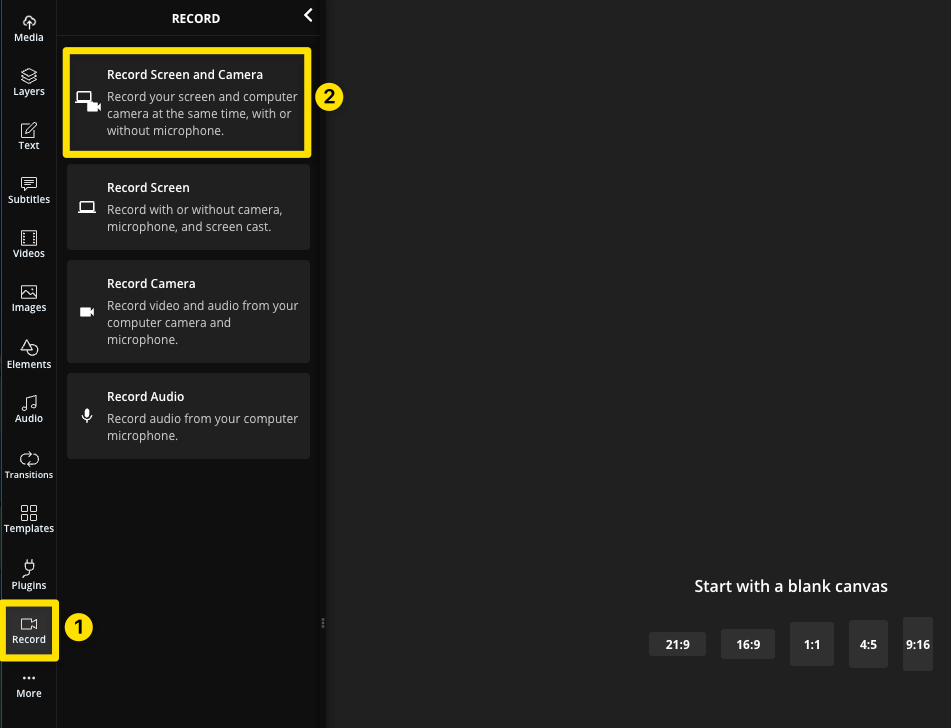Choose the Record Screen option
Image resolution: width=951 pixels, height=728 pixels.
188,207
